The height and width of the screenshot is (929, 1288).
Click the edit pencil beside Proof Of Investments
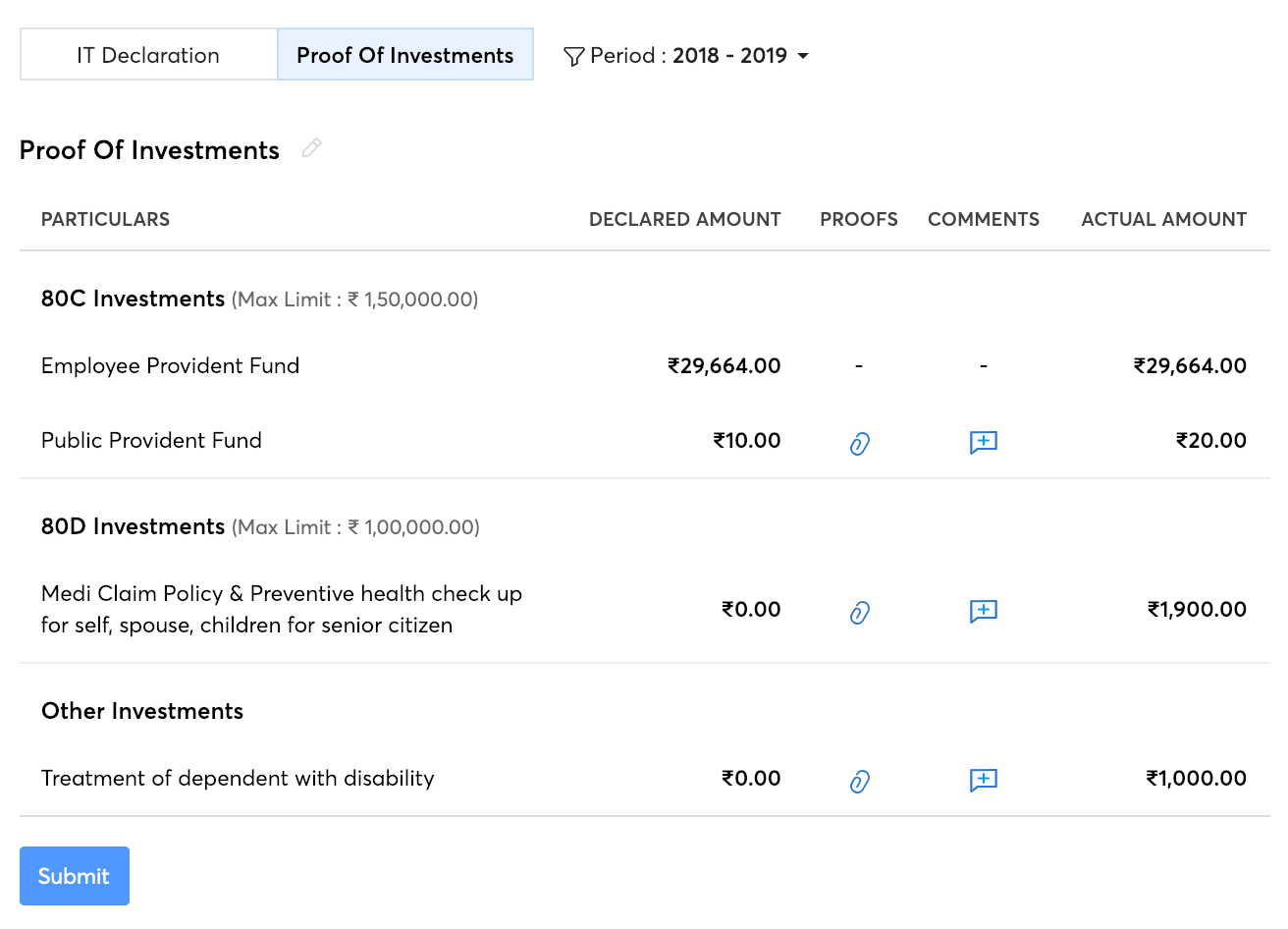click(x=312, y=148)
